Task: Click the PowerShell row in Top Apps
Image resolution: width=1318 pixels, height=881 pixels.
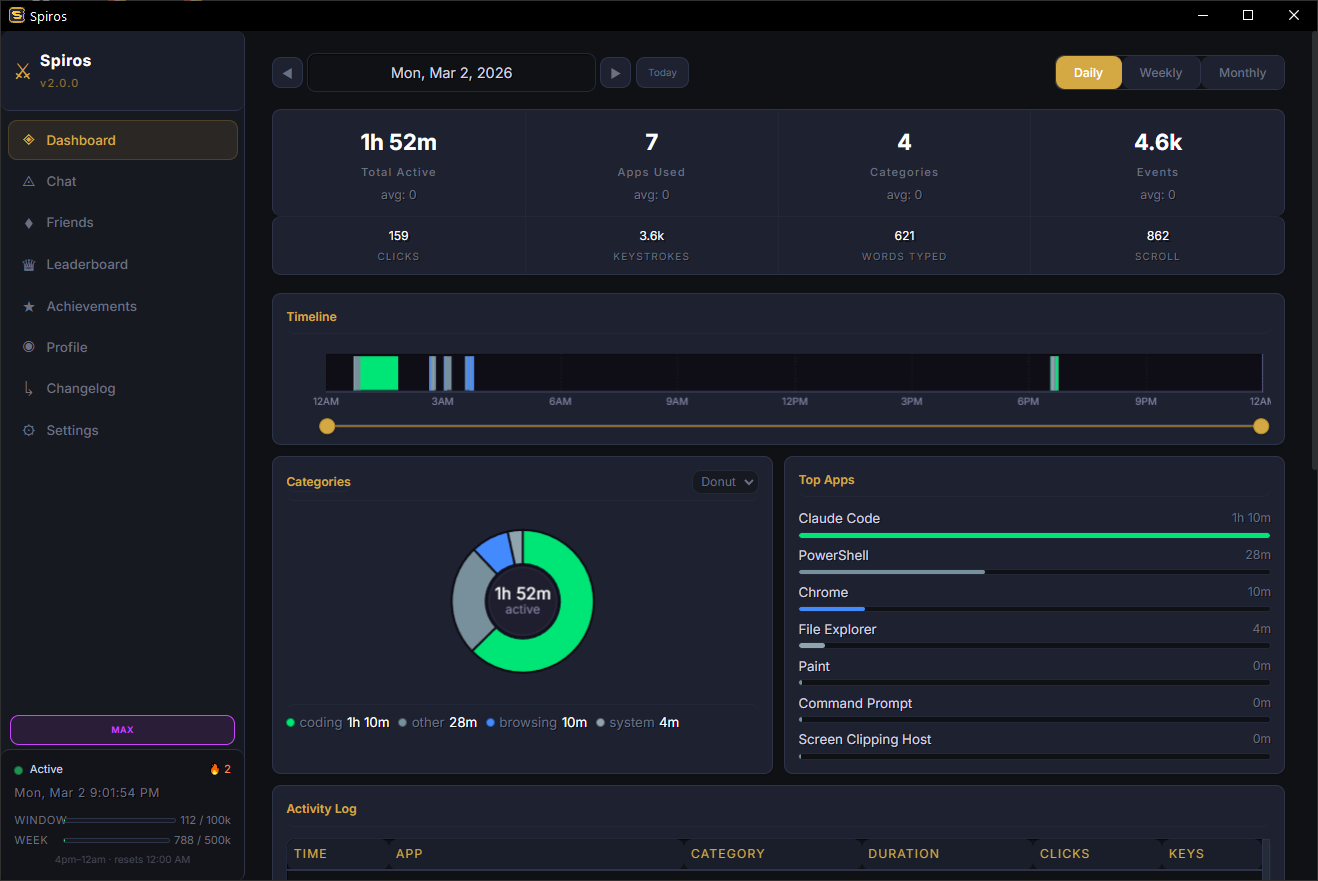Action: click(1034, 561)
